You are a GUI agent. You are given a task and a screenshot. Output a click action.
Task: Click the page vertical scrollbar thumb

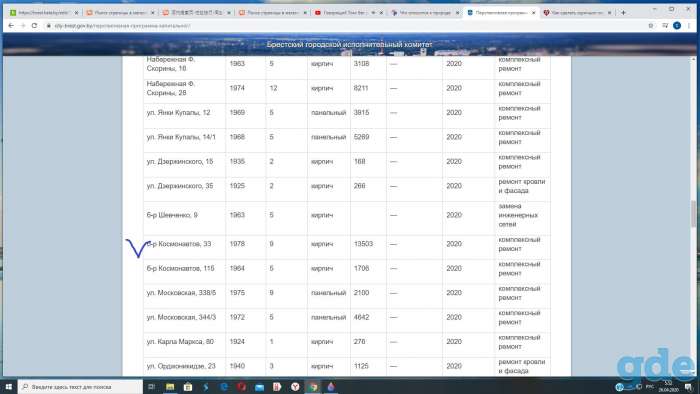tap(693, 214)
